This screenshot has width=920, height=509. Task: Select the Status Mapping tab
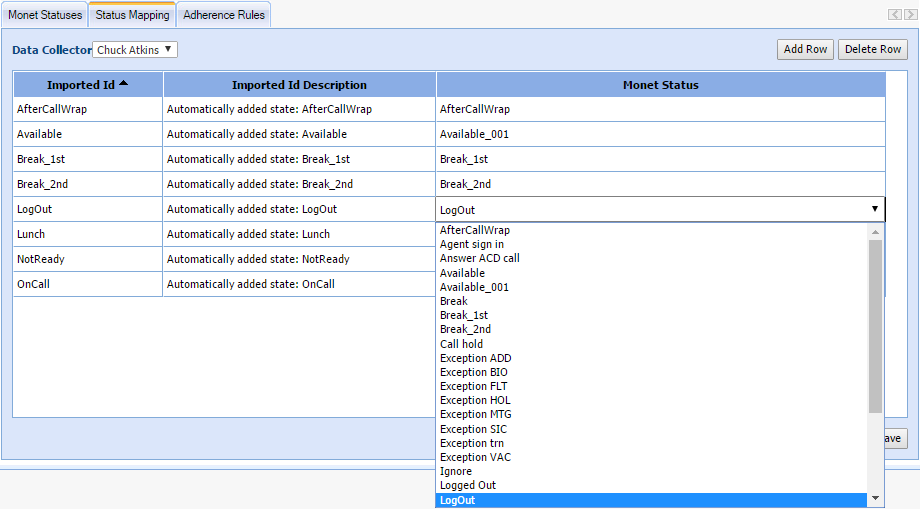132,15
